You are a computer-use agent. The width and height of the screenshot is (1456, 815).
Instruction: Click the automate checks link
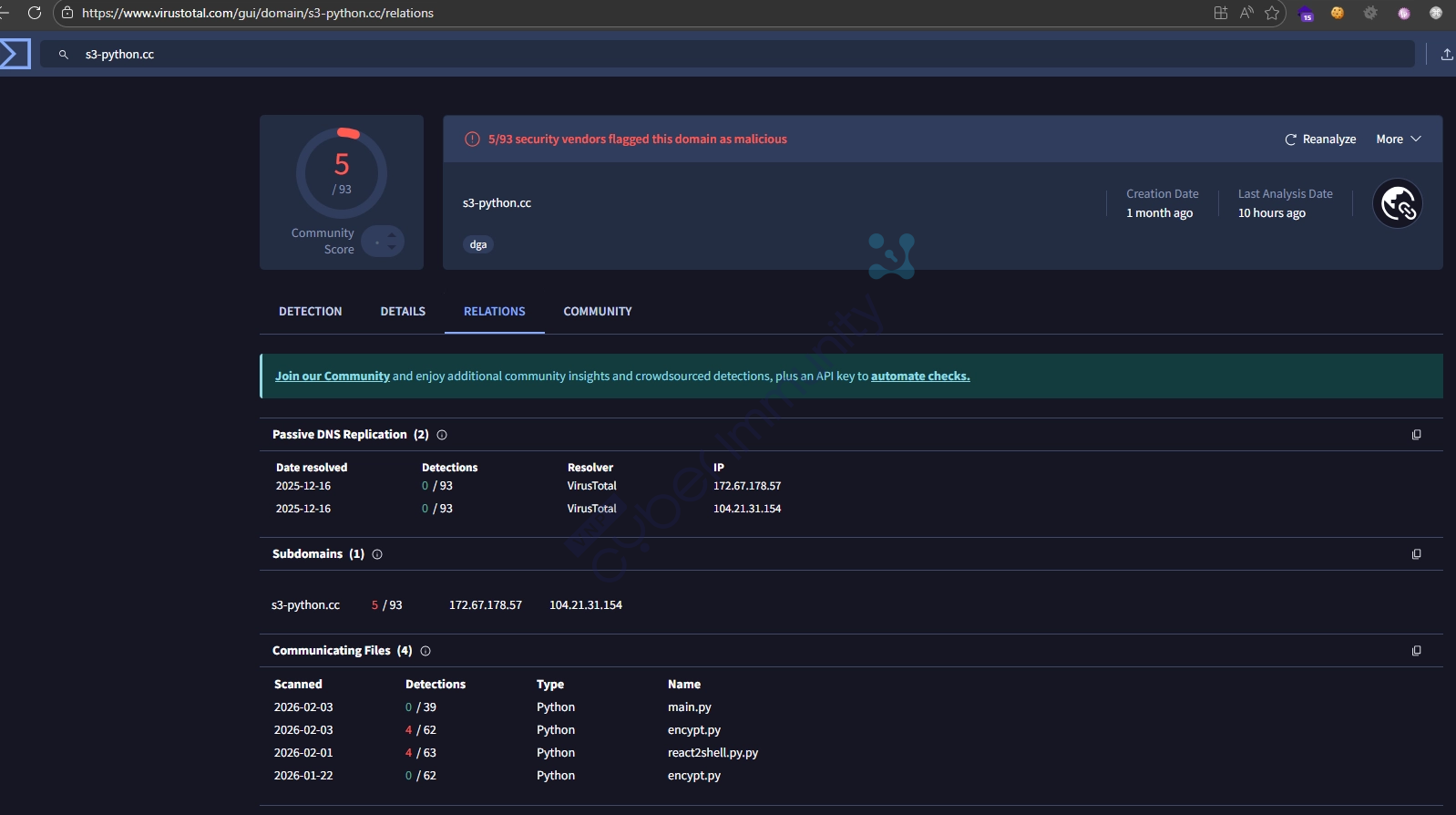[x=919, y=377]
